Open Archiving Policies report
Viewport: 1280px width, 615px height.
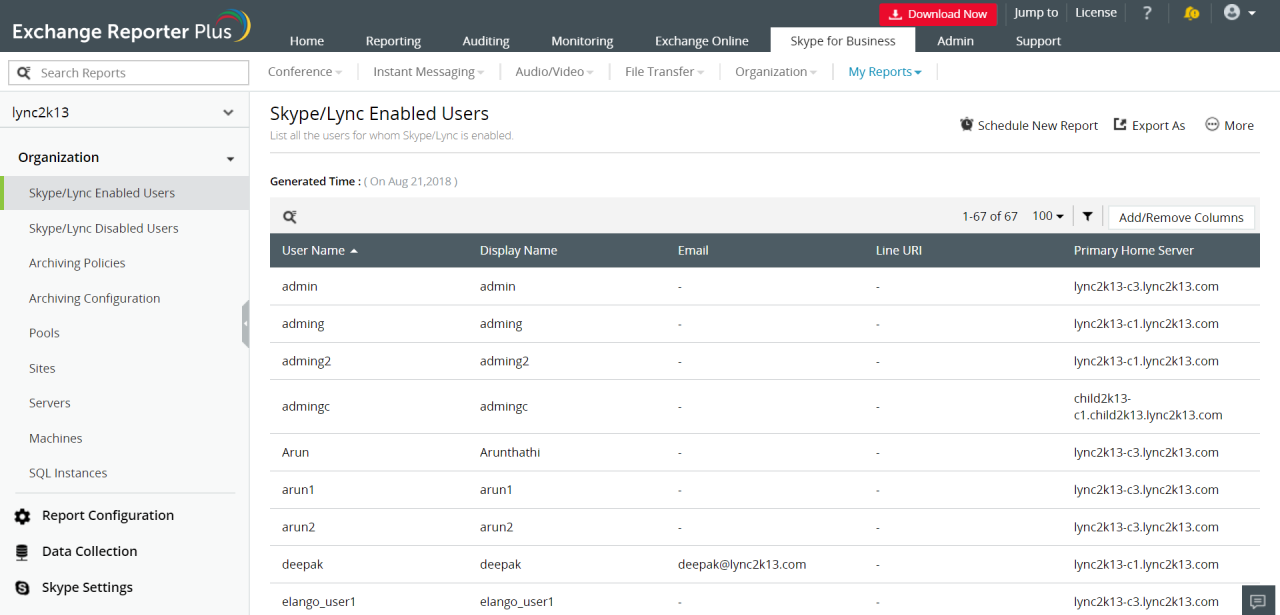[x=77, y=263]
